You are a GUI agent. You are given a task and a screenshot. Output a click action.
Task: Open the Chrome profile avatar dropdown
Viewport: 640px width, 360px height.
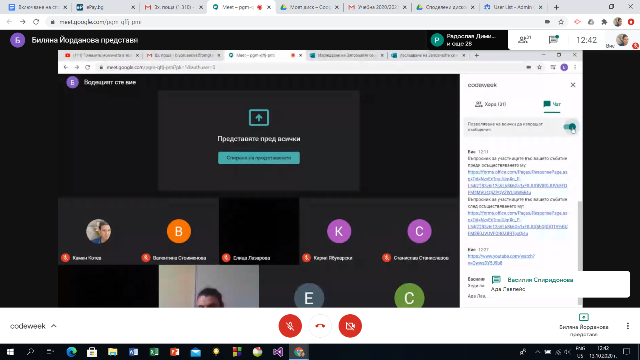point(618,22)
